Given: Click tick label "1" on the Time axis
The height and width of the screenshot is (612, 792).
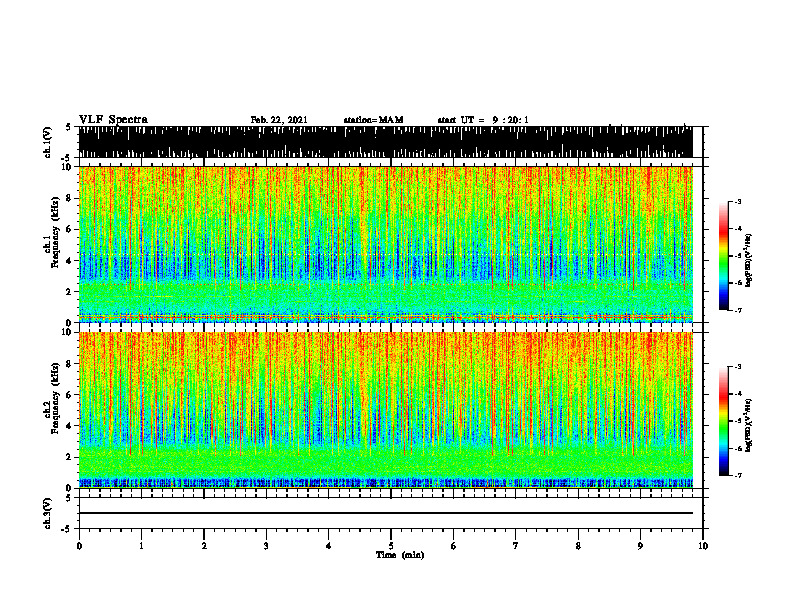Looking at the screenshot, I should [141, 546].
